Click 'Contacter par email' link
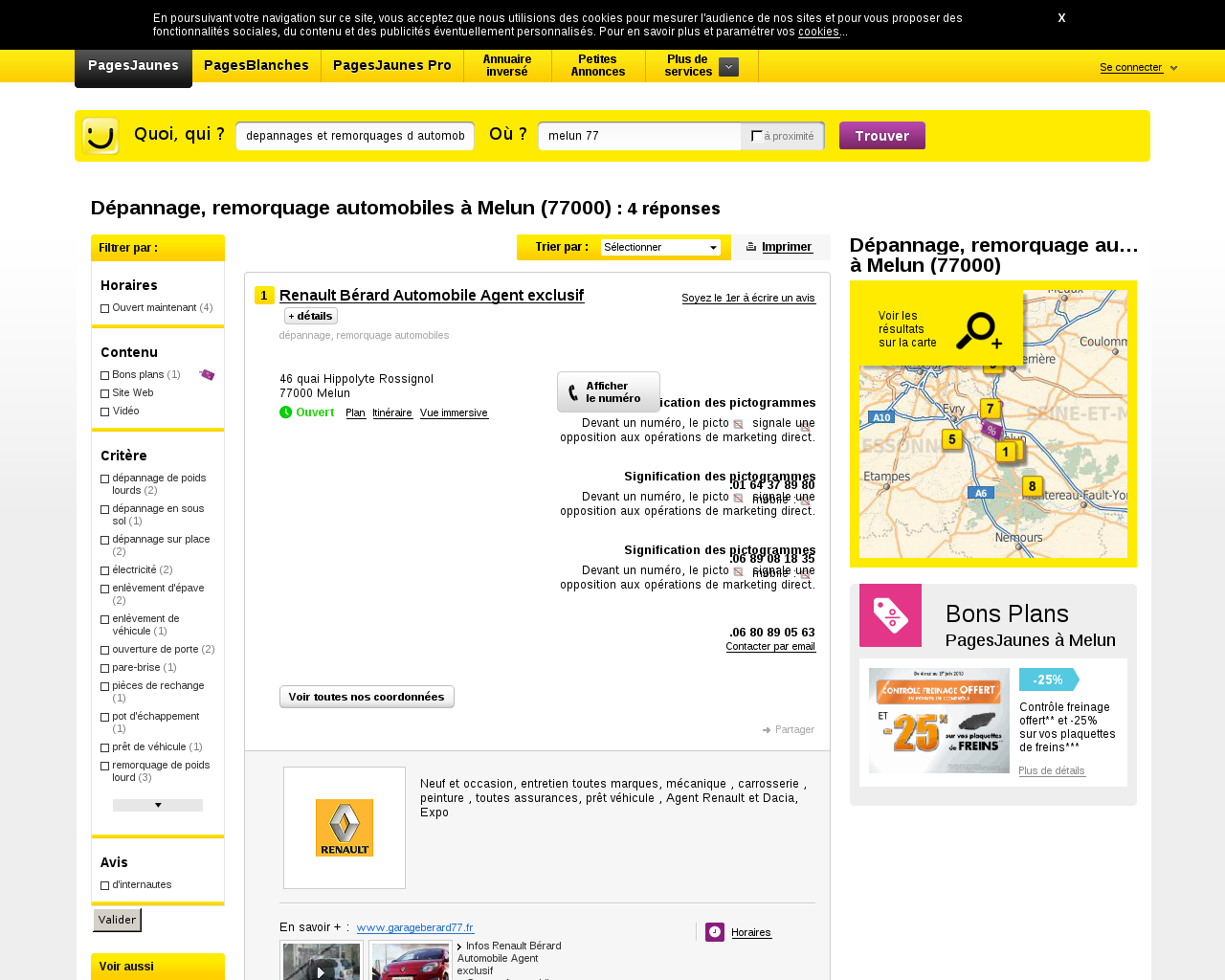Screen dimensions: 1225x980 [770, 647]
